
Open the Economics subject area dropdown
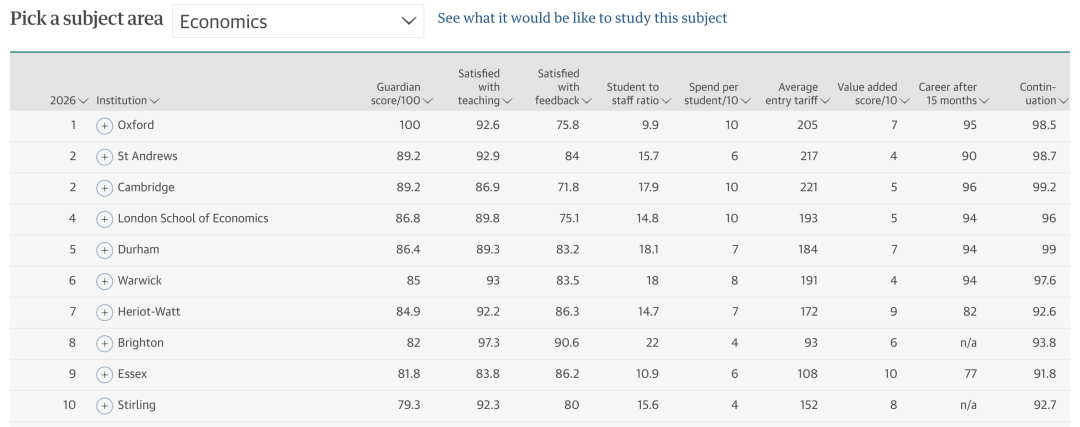298,21
